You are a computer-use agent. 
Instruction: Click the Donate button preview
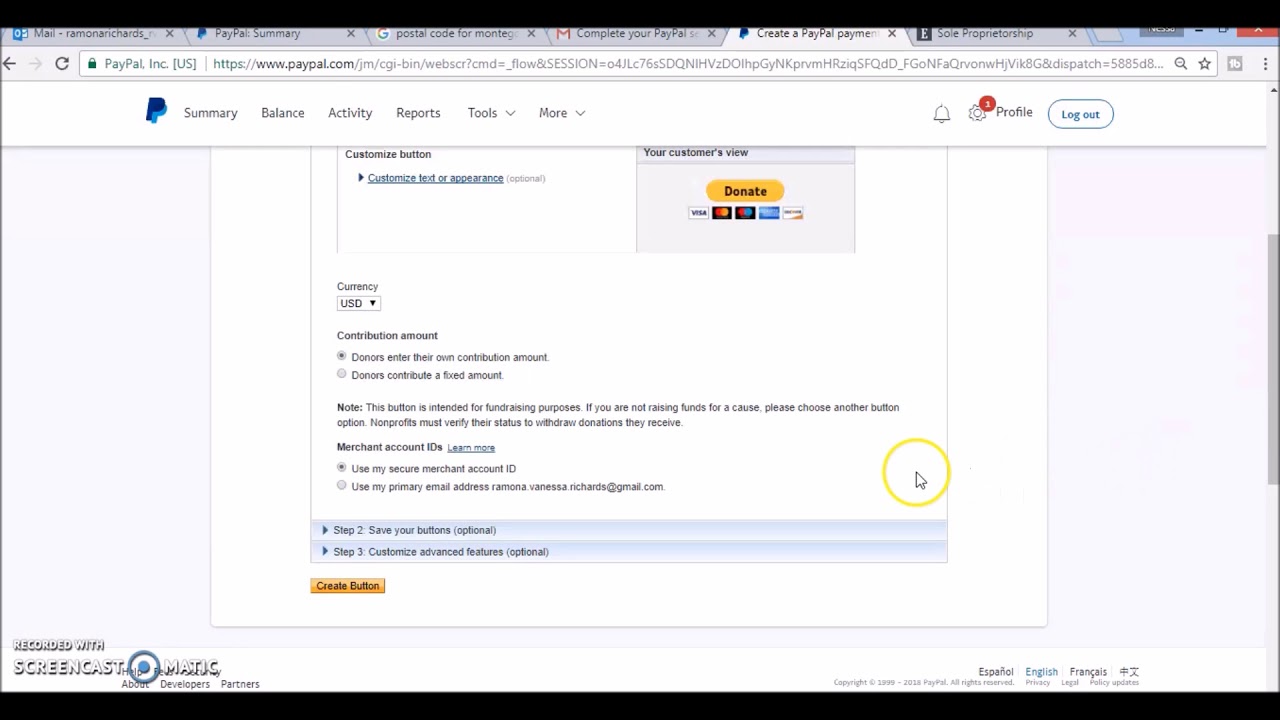click(745, 191)
